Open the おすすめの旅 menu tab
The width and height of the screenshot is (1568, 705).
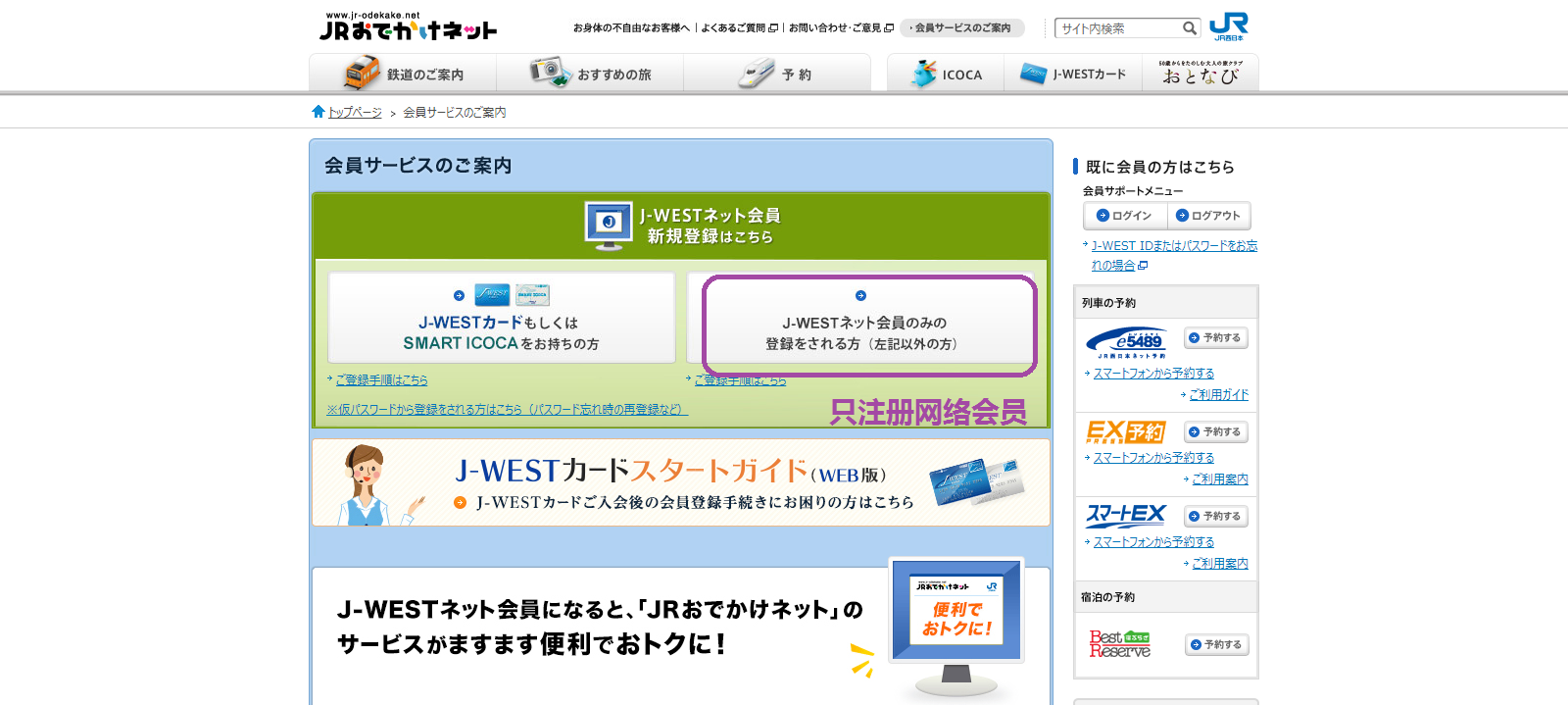click(590, 74)
